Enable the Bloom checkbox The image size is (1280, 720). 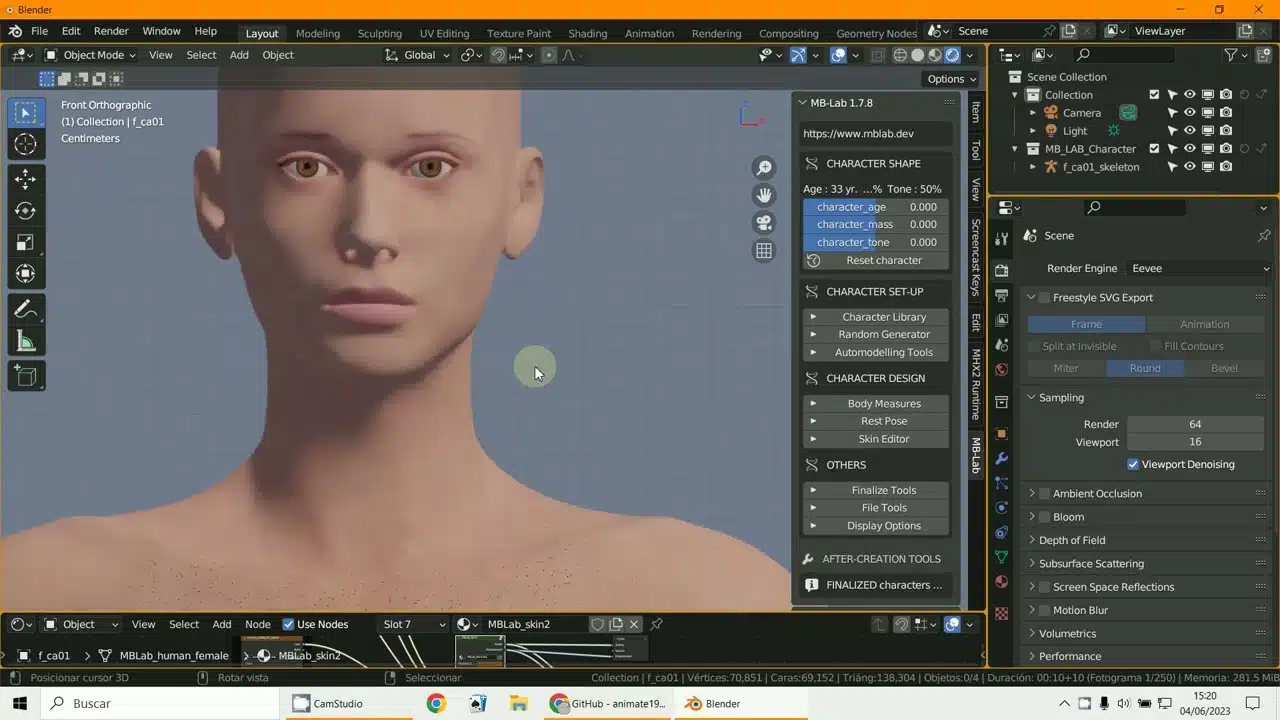pos(1045,517)
